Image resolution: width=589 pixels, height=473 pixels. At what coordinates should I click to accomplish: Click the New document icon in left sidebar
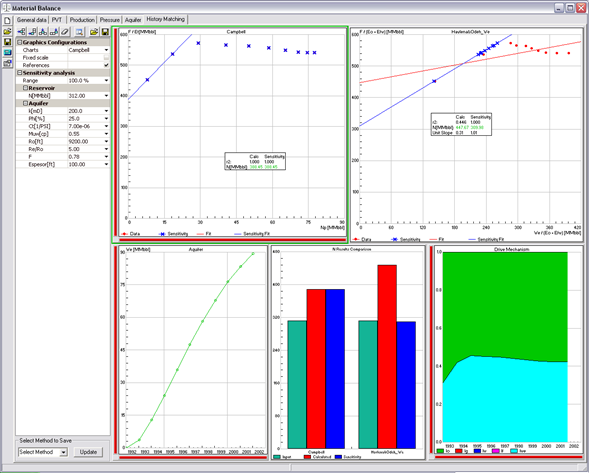[7, 20]
